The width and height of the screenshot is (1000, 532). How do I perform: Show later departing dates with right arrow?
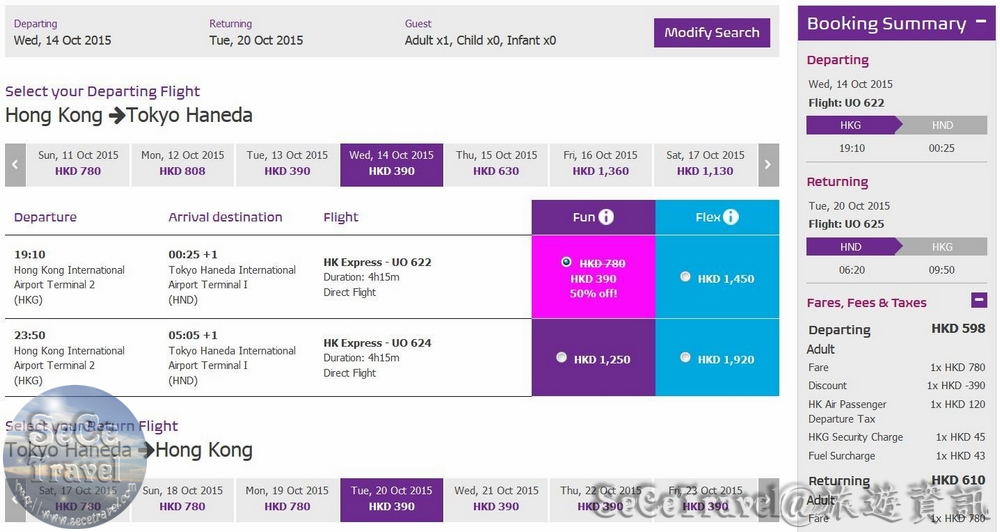click(x=768, y=165)
